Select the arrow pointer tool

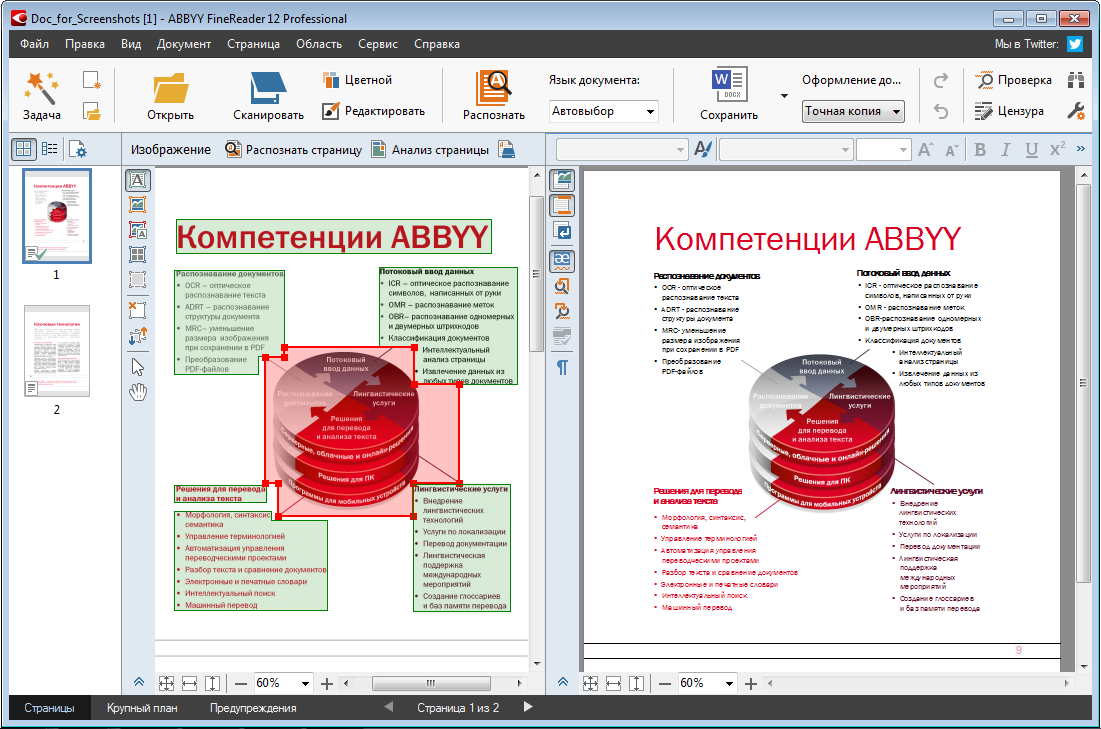138,367
